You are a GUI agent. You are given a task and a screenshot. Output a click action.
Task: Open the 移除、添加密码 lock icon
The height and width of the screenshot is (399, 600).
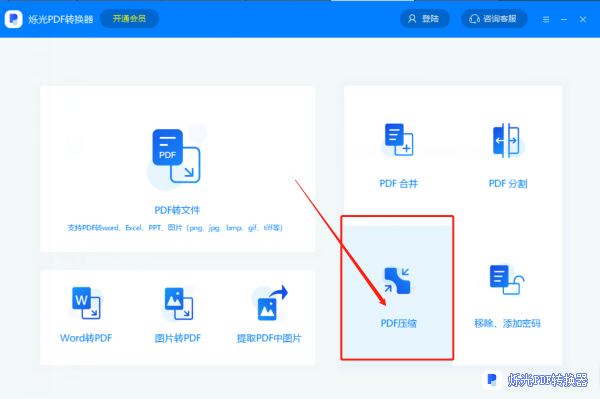506,279
